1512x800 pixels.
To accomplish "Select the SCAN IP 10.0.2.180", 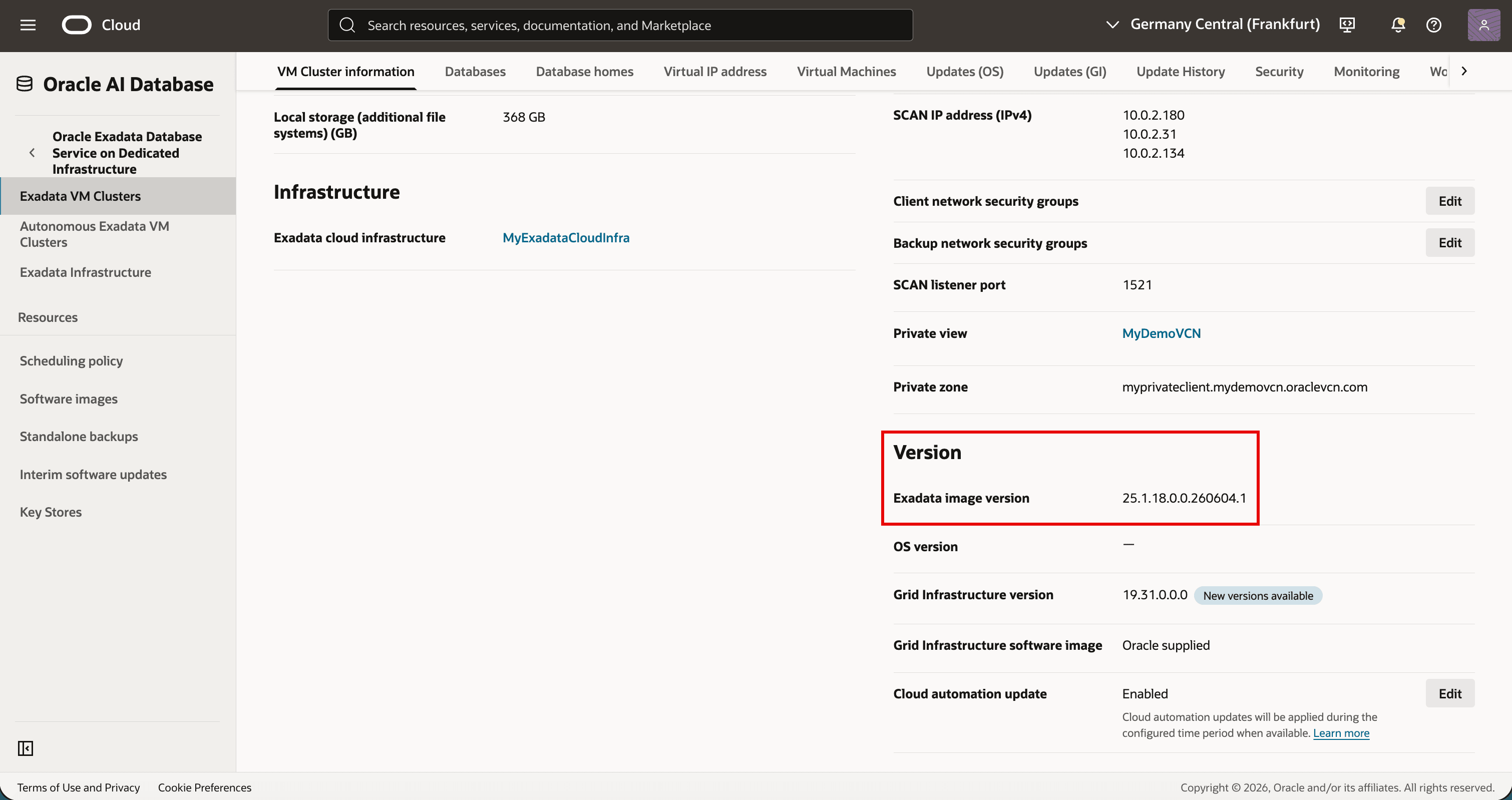I will pos(1154,115).
